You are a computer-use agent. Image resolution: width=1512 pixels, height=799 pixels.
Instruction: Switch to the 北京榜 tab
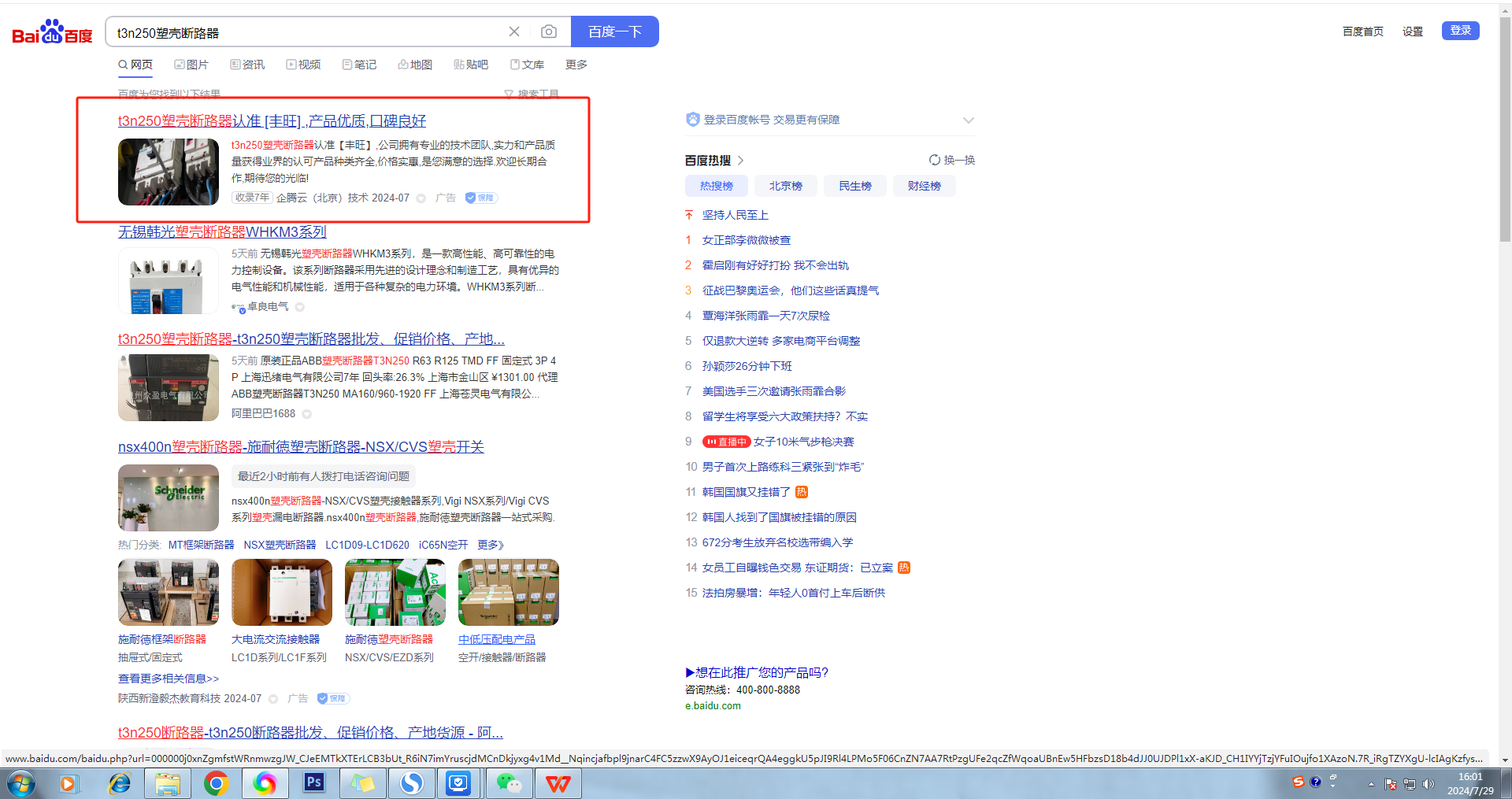click(785, 186)
